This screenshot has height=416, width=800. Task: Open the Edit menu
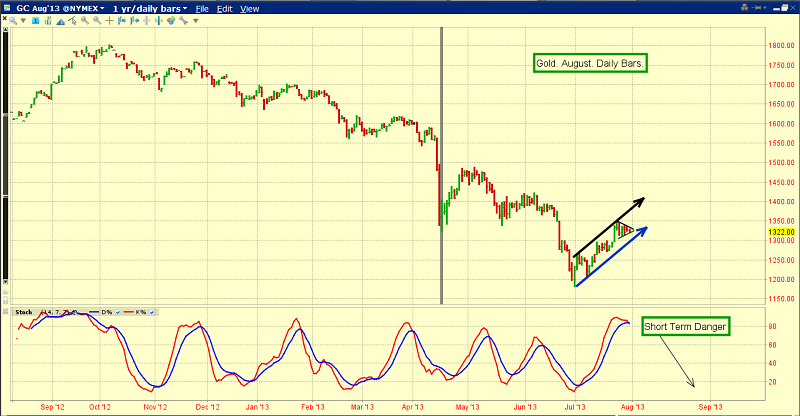224,9
